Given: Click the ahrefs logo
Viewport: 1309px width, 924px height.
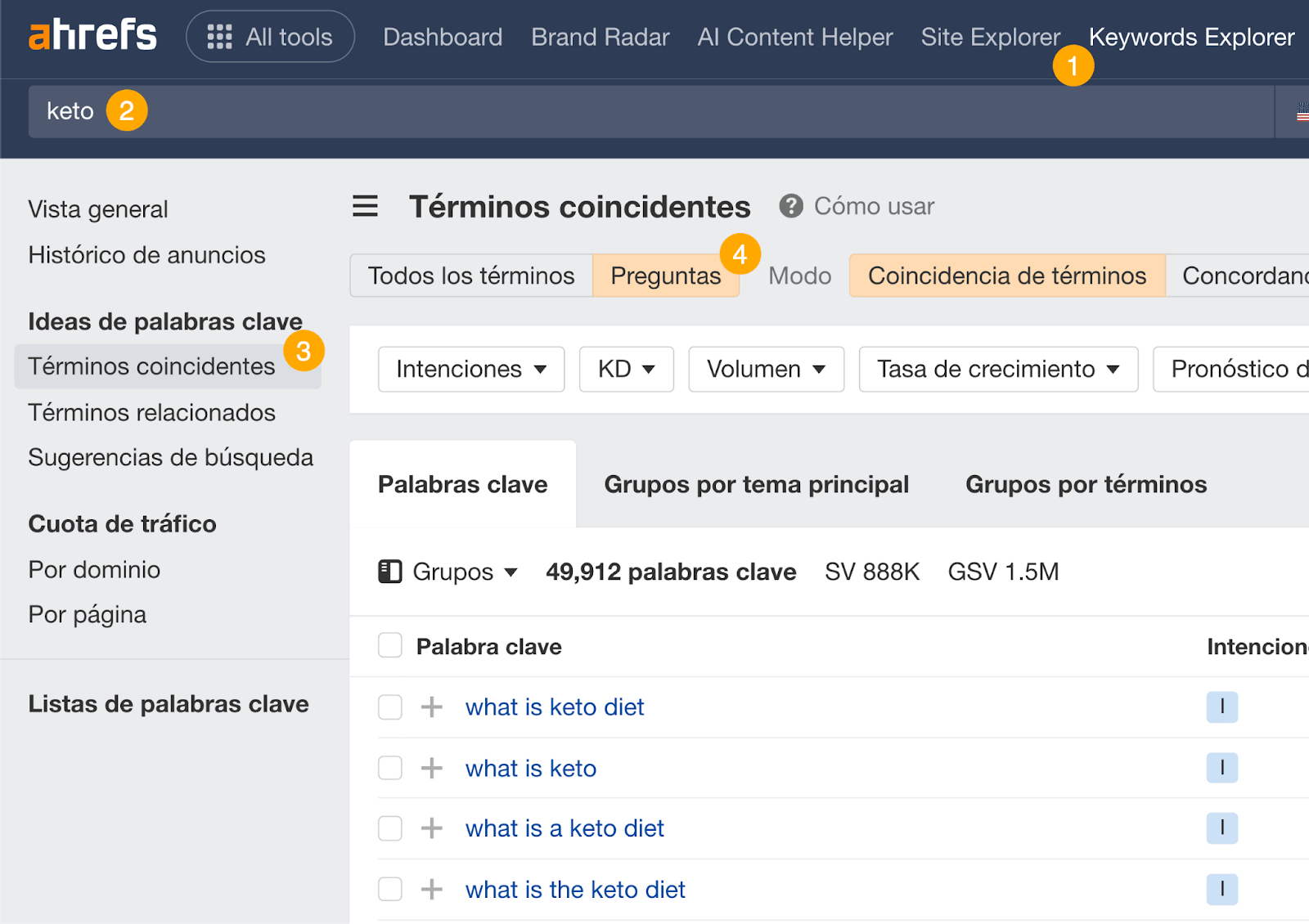Looking at the screenshot, I should pos(92,34).
